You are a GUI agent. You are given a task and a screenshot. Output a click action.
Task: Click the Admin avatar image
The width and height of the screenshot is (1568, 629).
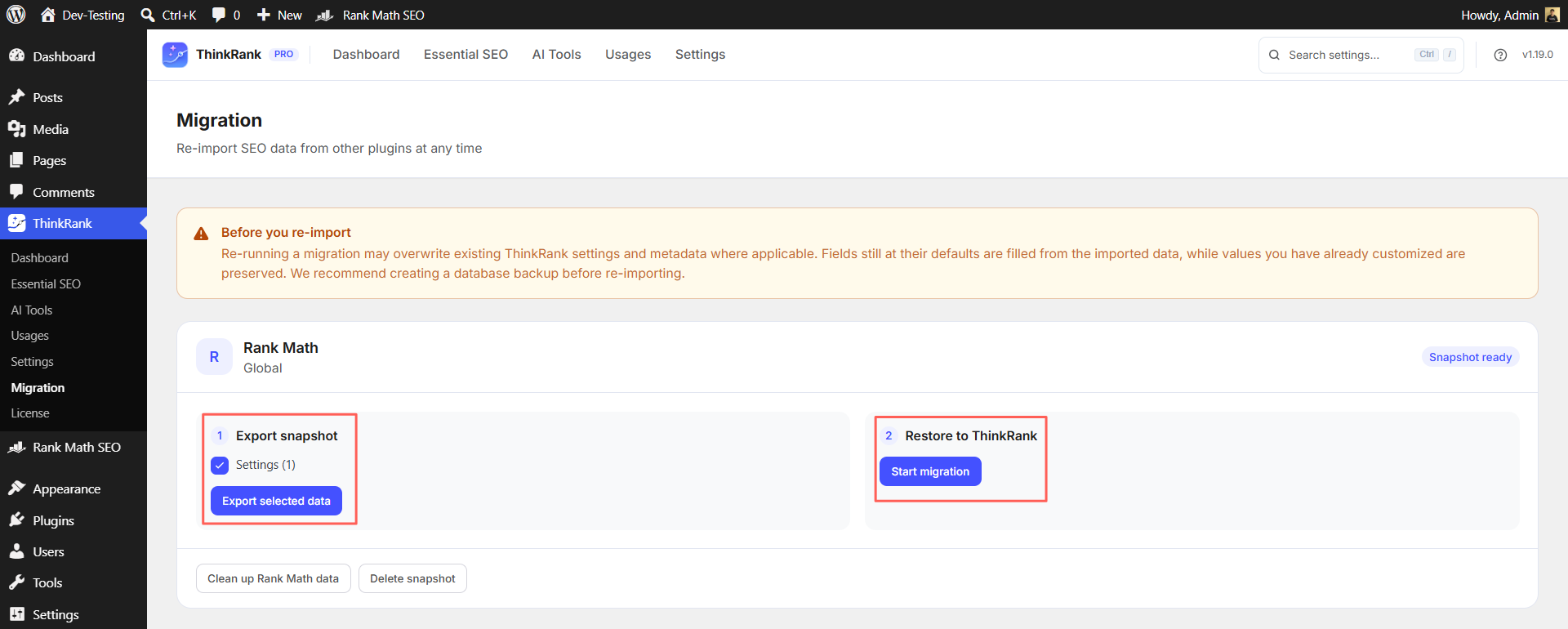(1552, 15)
